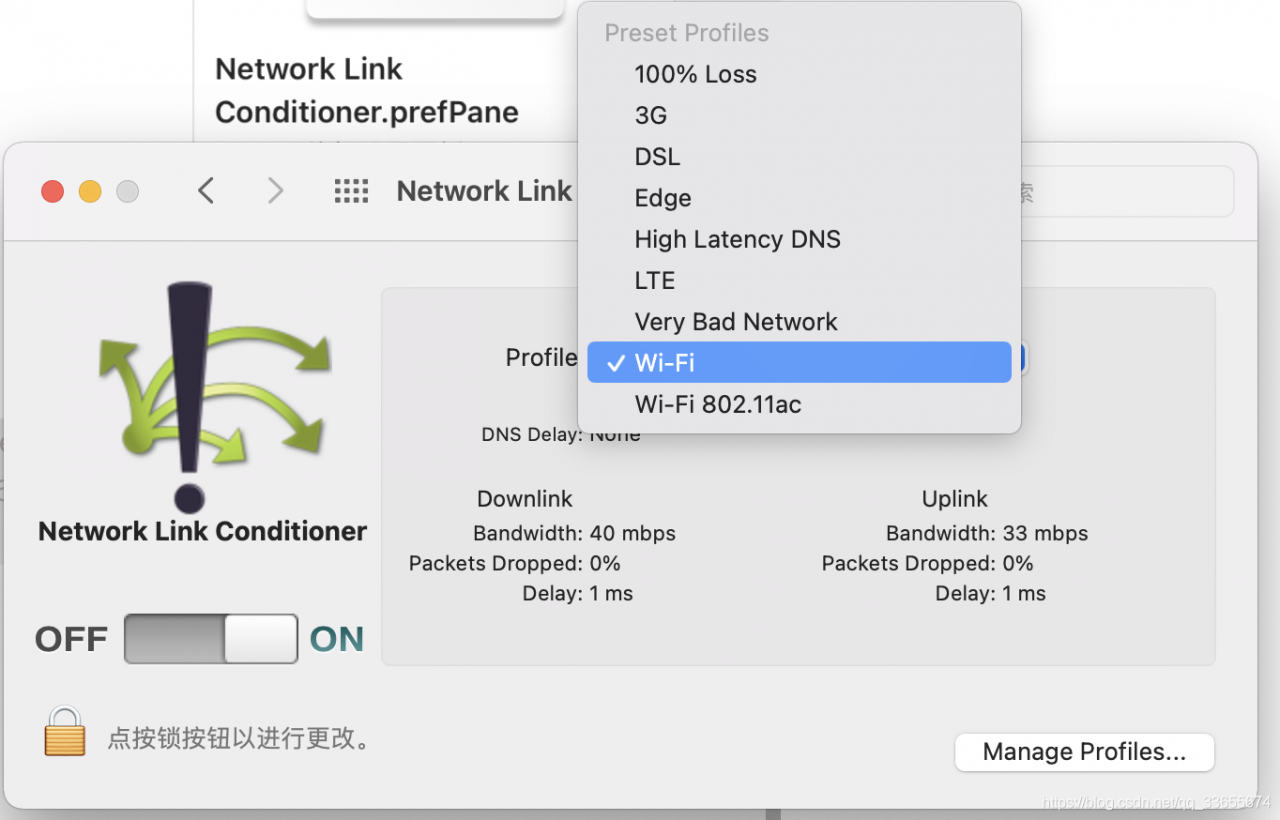Screen dimensions: 1280x820
Task: Select the 100% Loss preset
Action: [799, 74]
